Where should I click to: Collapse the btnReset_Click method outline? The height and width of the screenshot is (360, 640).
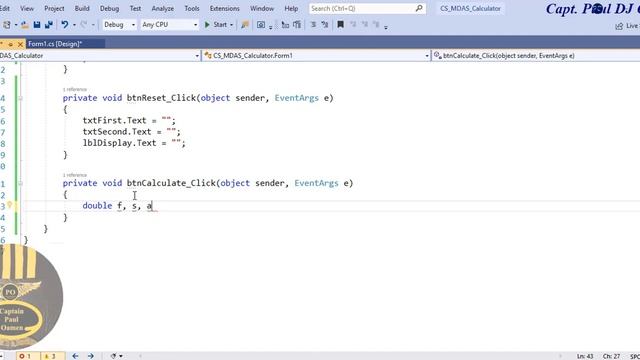(20, 98)
